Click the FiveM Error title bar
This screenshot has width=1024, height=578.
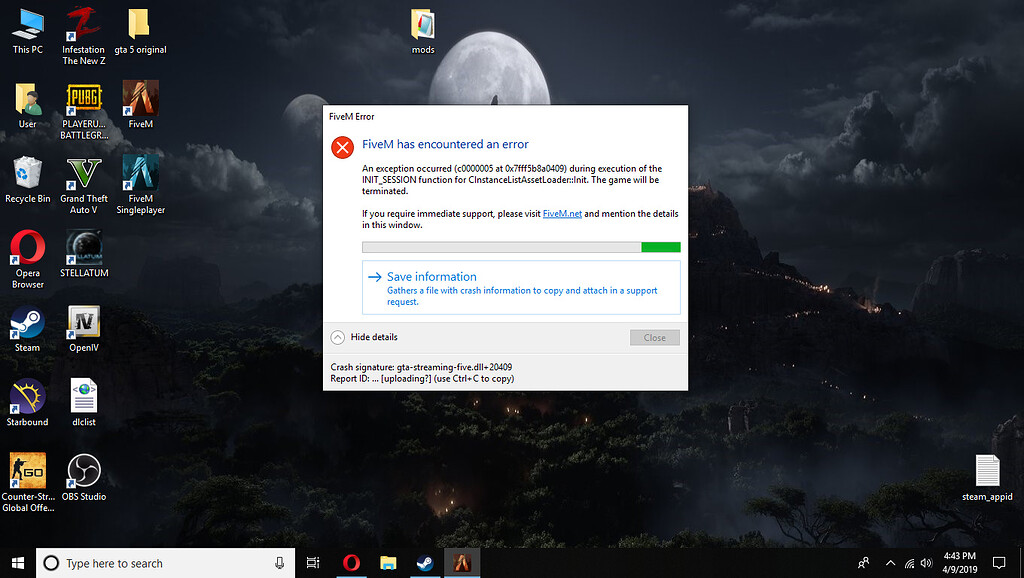click(x=505, y=117)
